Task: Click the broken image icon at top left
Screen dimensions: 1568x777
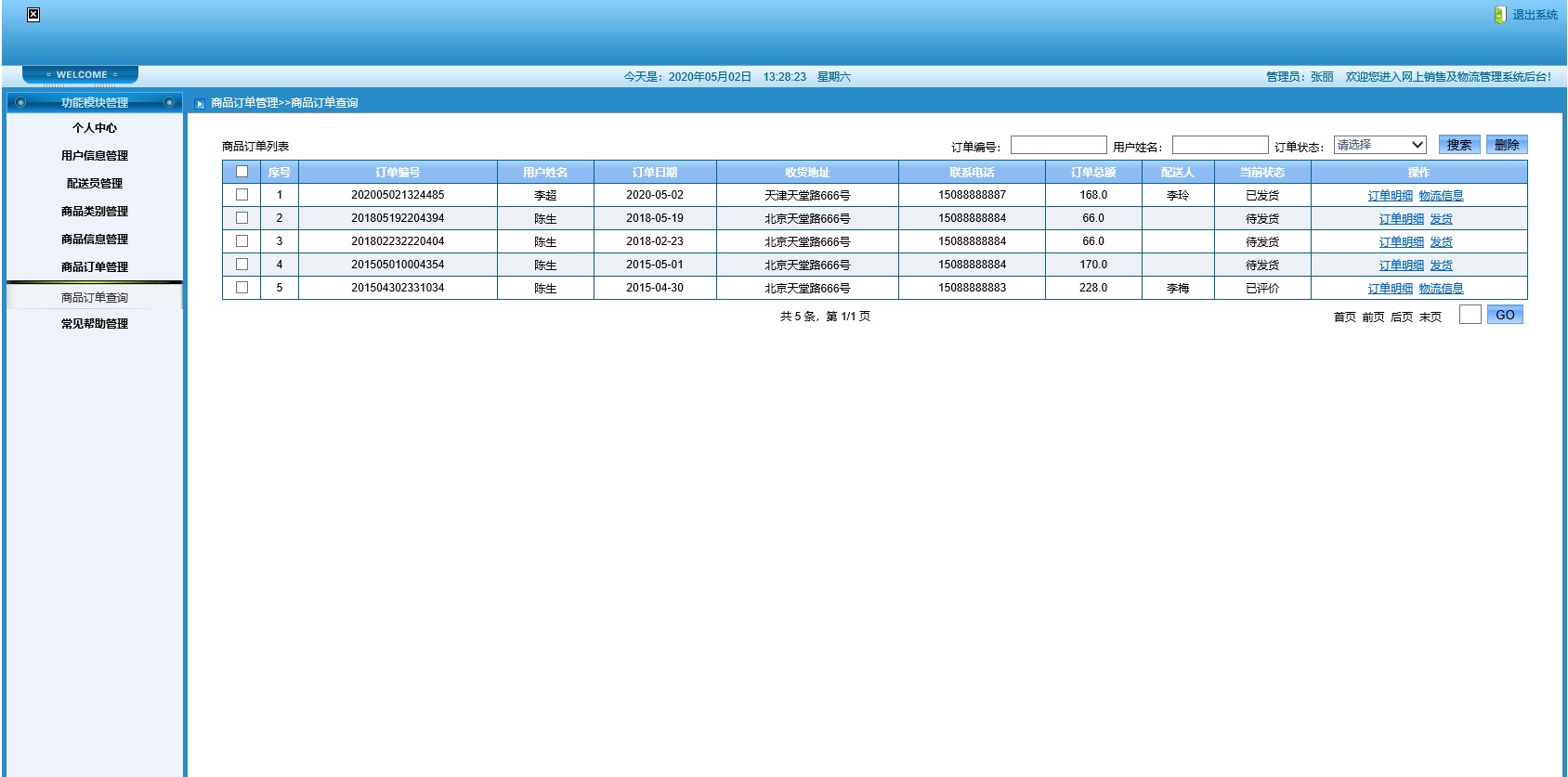Action: (33, 15)
